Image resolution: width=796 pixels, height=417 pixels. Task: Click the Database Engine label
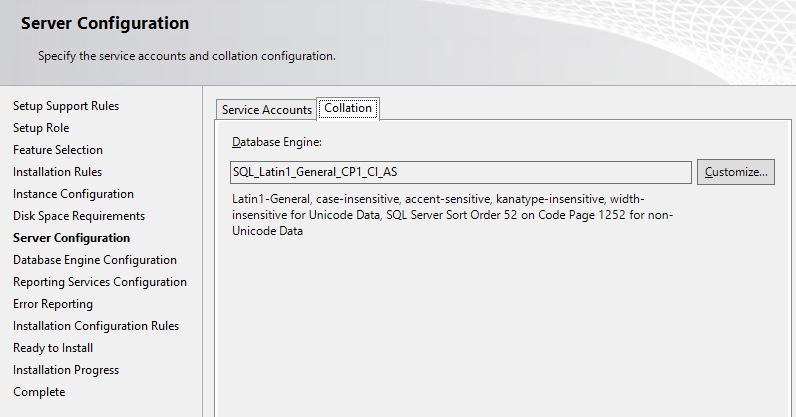[277, 142]
